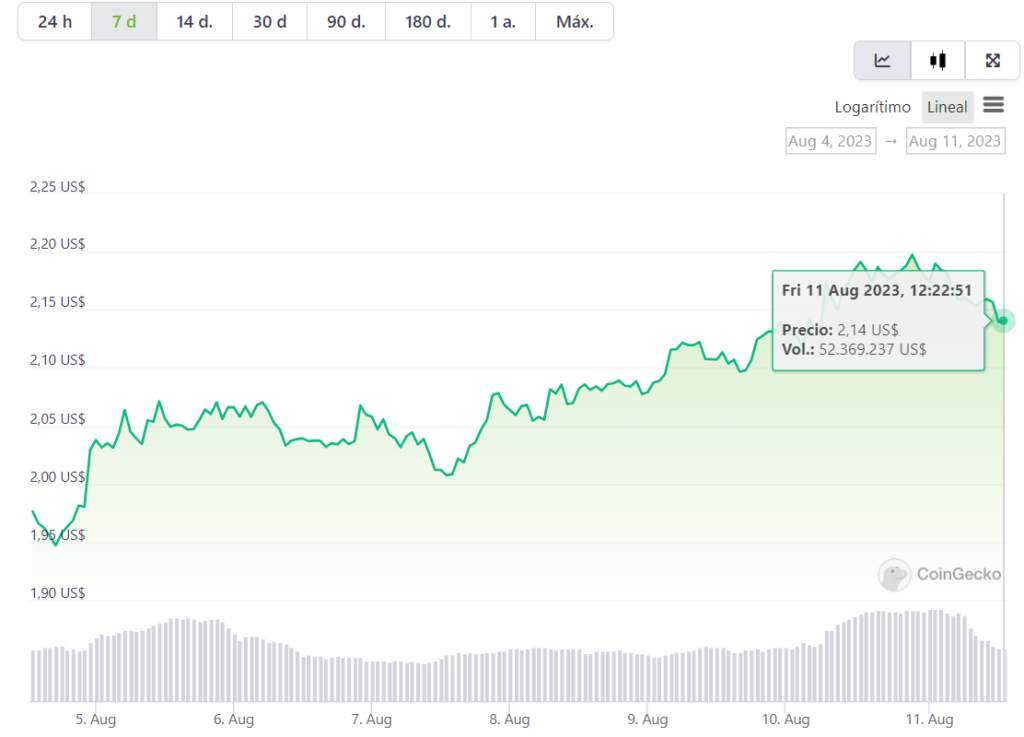
Task: Select the 14 d. time range
Action: pos(195,22)
